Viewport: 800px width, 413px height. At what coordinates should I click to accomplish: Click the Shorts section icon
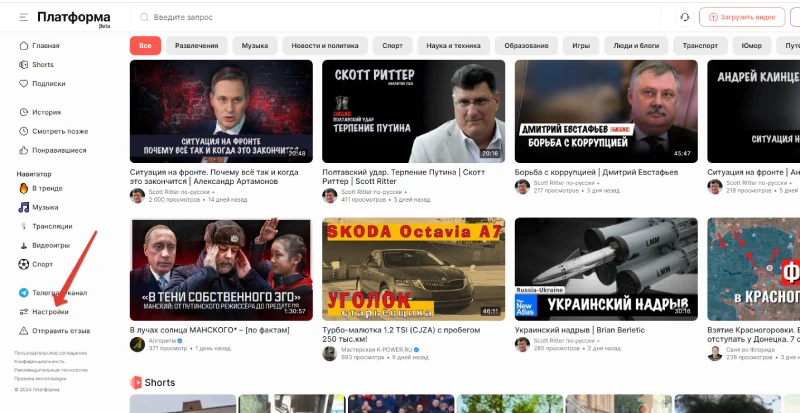(136, 382)
